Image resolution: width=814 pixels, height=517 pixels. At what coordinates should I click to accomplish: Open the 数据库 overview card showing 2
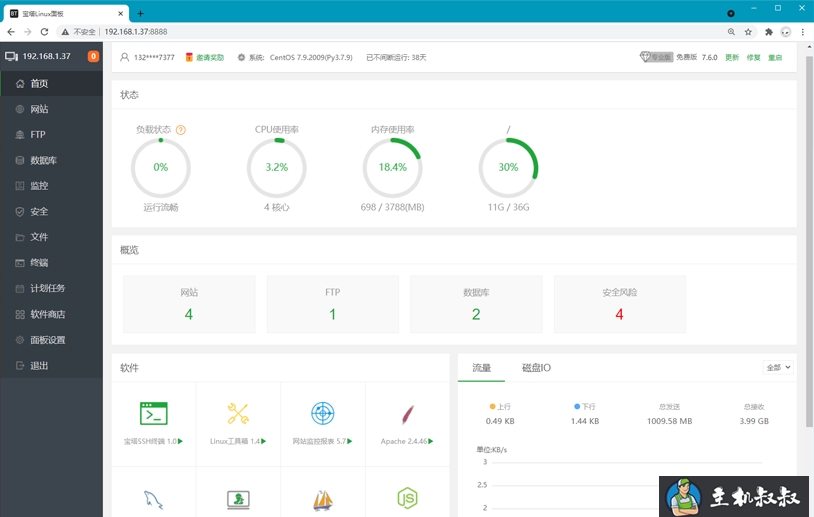(x=476, y=304)
